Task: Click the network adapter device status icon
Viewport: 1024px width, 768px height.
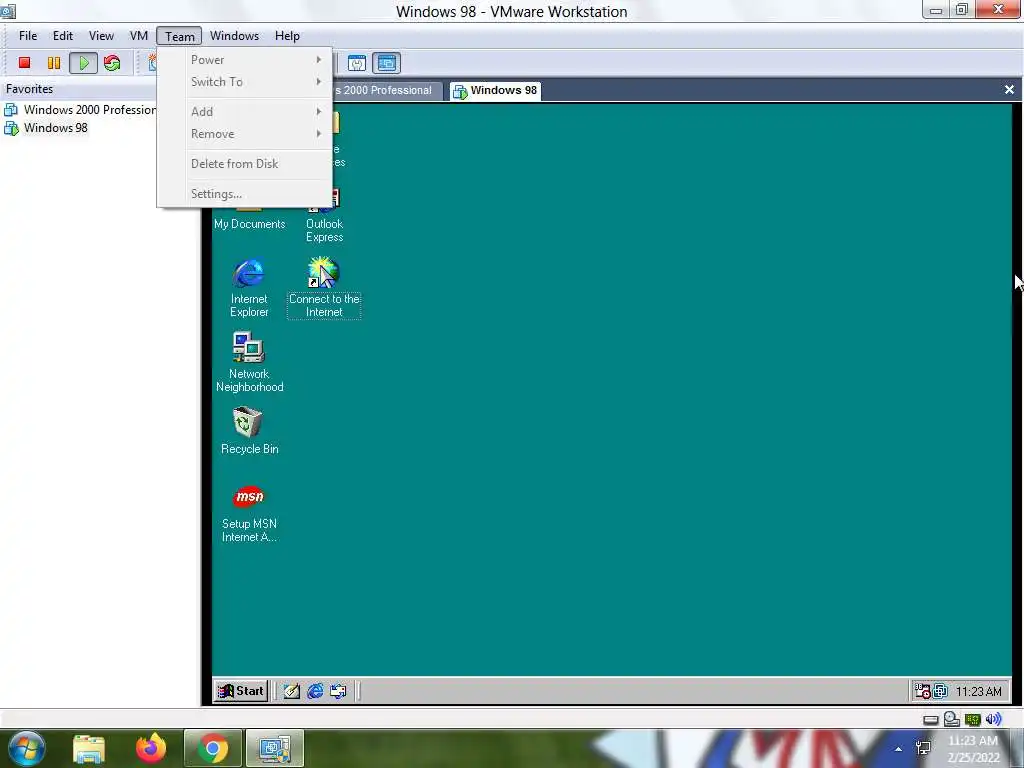Action: pyautogui.click(x=972, y=720)
